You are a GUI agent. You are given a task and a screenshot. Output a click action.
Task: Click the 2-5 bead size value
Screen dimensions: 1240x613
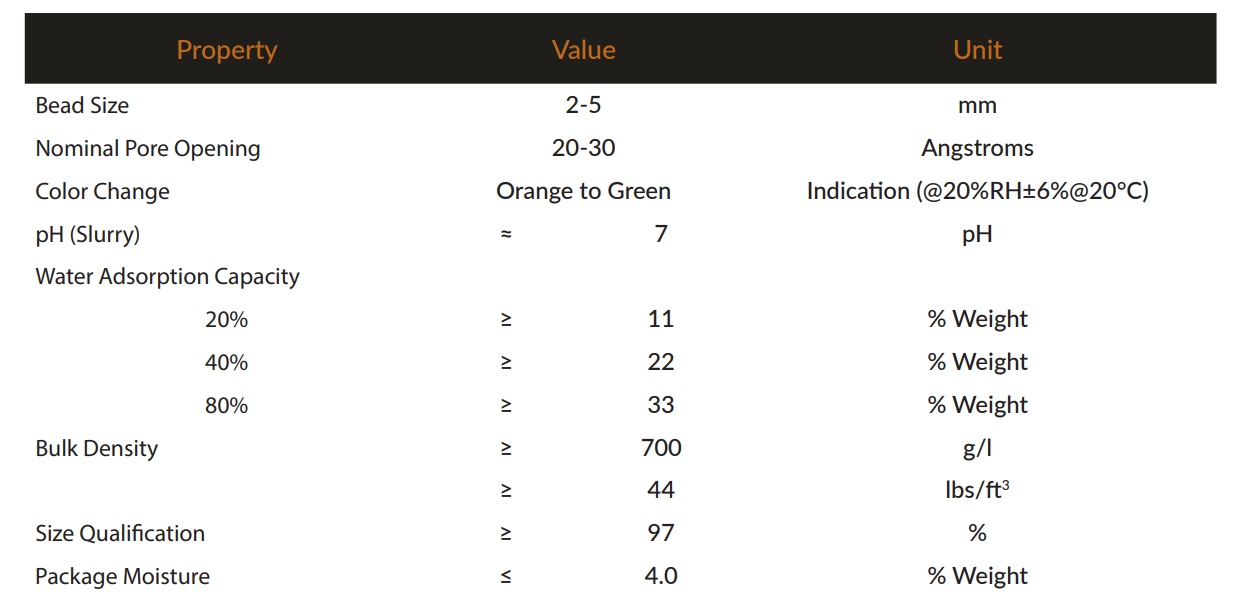583,105
